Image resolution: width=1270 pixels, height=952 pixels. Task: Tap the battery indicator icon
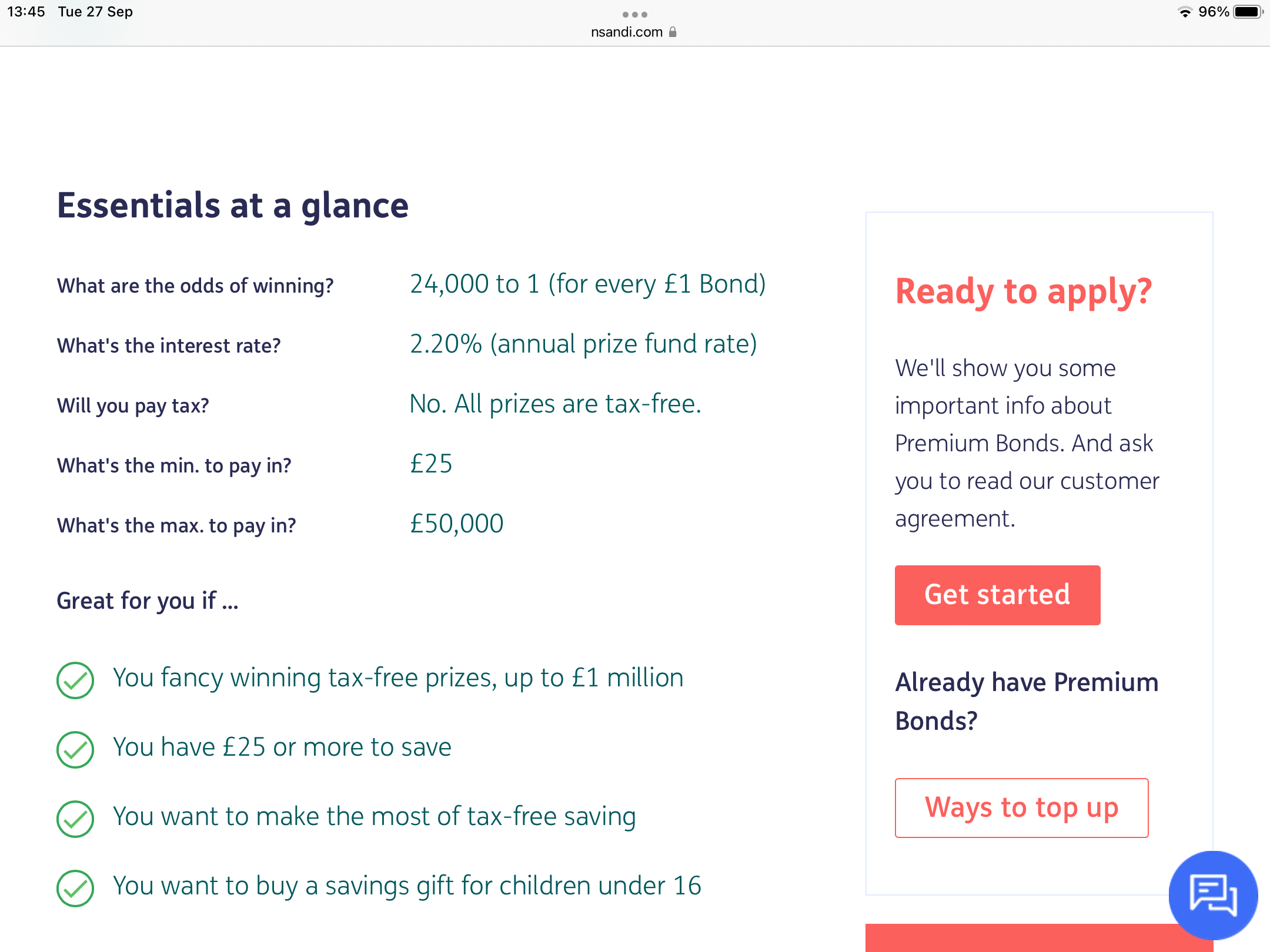coord(1247,12)
